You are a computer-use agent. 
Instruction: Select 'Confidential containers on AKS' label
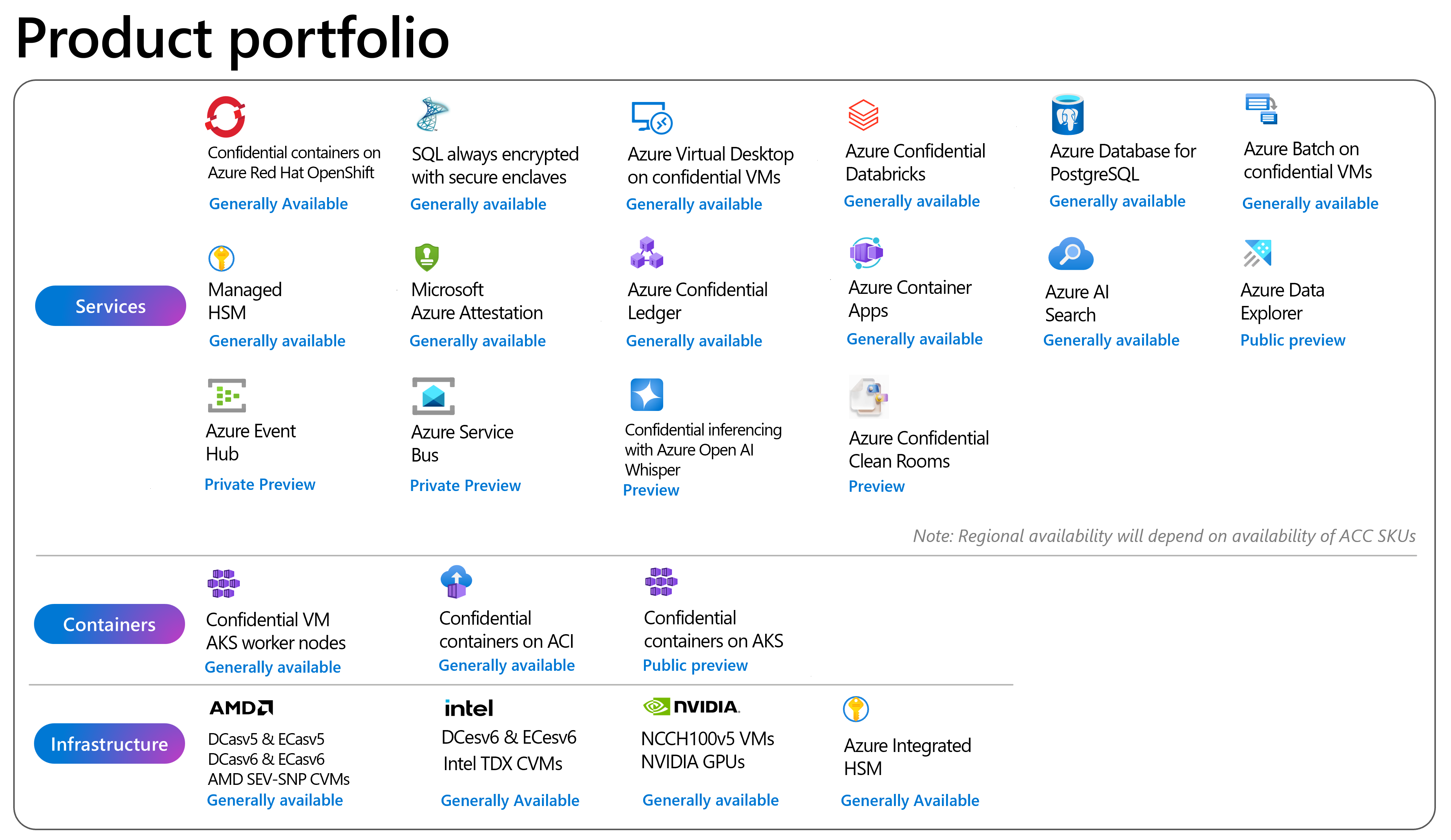(x=713, y=630)
